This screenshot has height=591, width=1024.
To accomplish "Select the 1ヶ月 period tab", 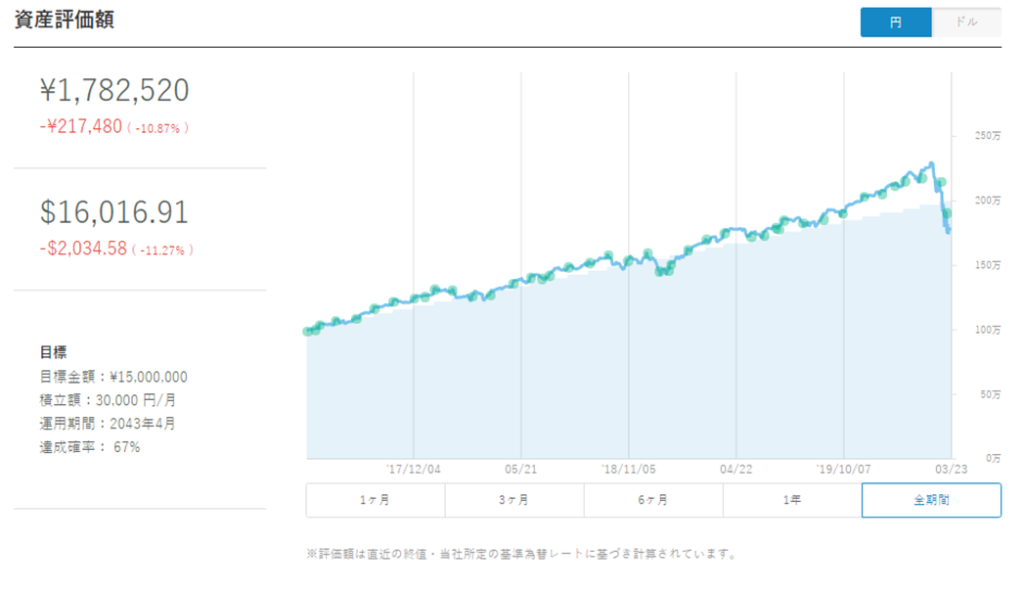I will point(375,500).
